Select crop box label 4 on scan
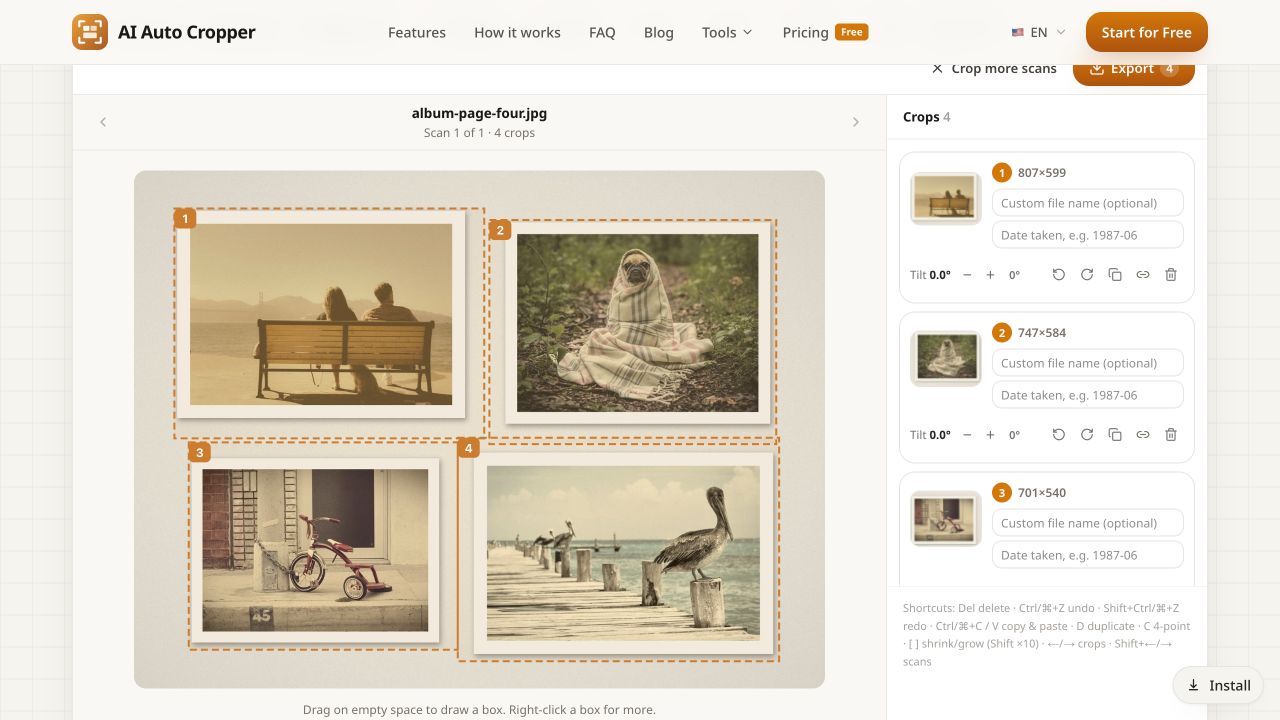Viewport: 1280px width, 720px height. tap(468, 447)
